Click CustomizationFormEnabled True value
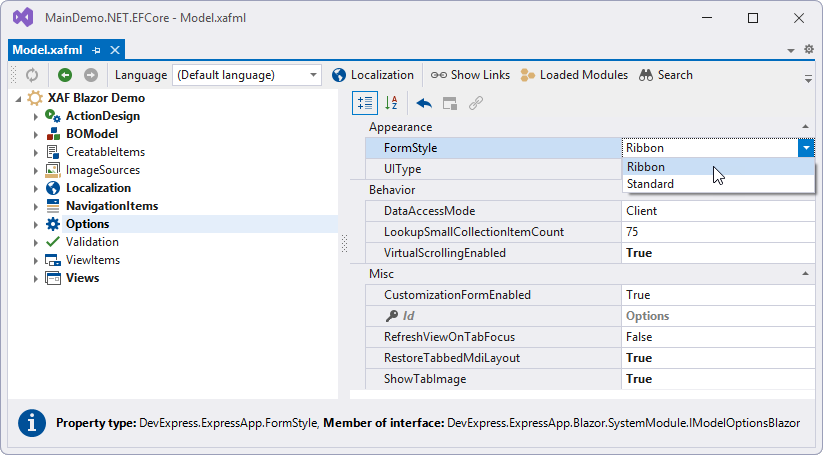Image resolution: width=823 pixels, height=455 pixels. point(718,295)
